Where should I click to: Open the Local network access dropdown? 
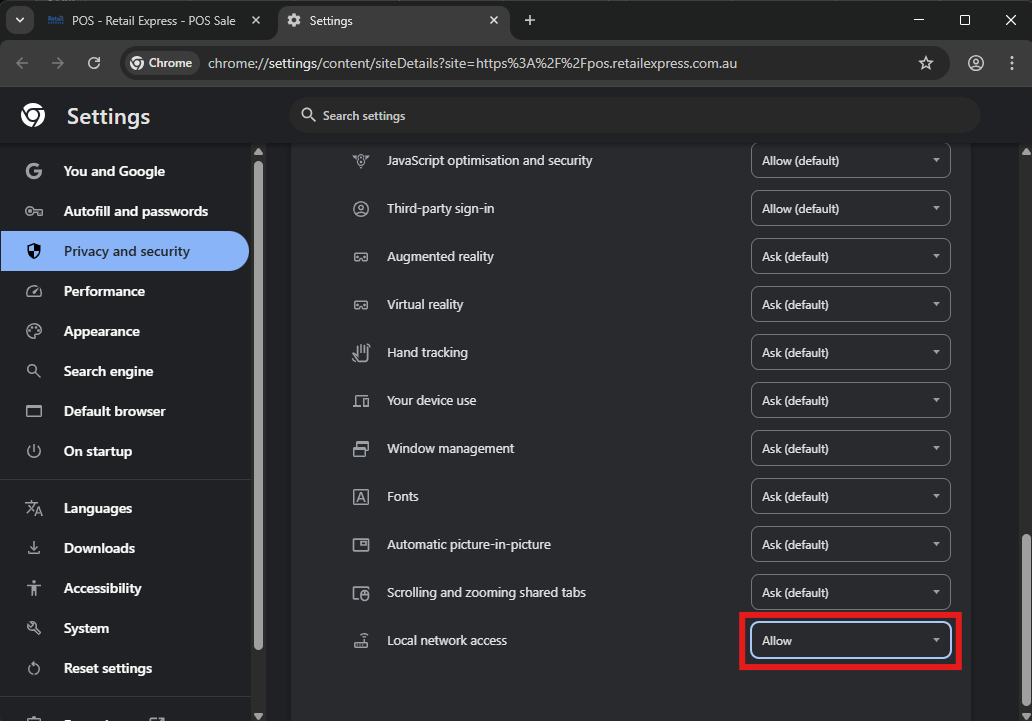point(850,641)
